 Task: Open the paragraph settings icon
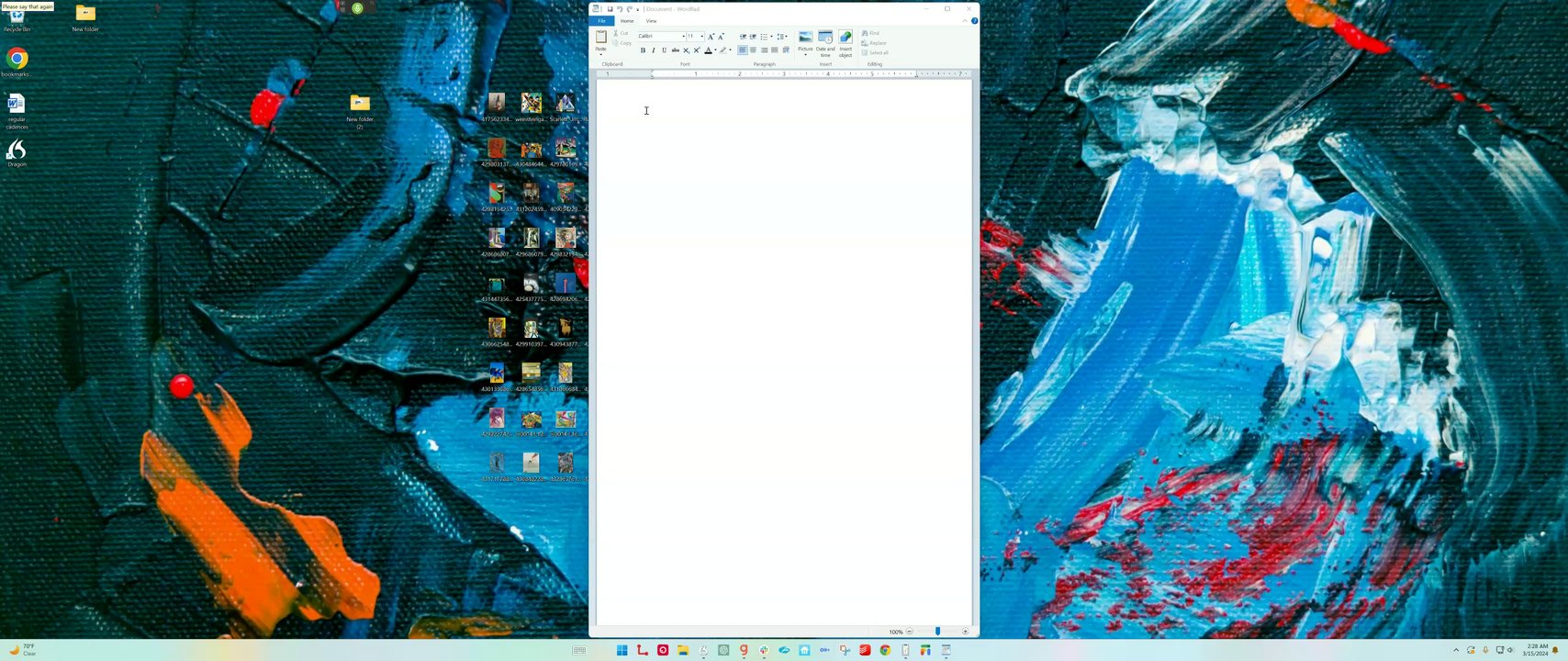[x=786, y=50]
